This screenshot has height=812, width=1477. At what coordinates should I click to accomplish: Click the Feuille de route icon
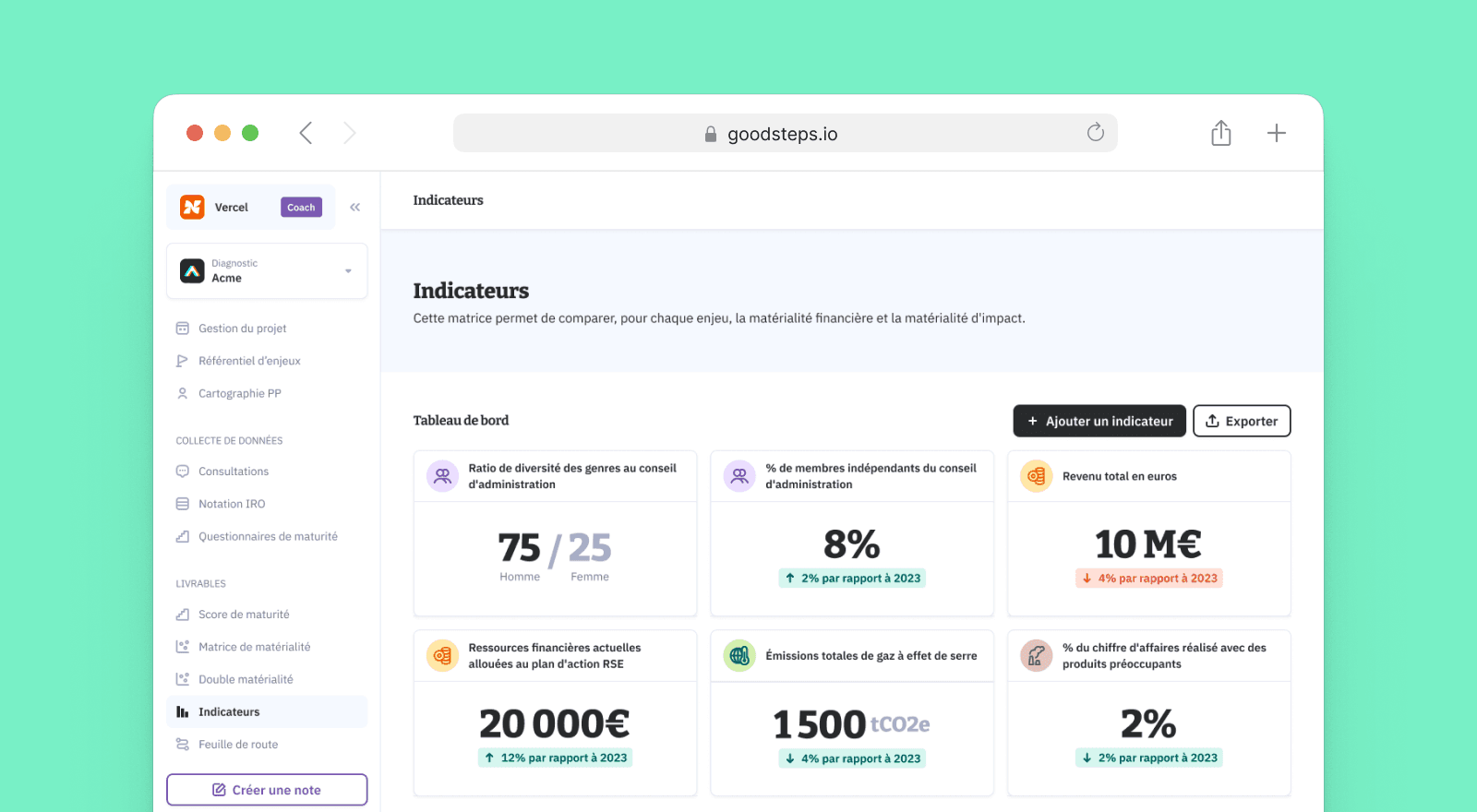(183, 745)
